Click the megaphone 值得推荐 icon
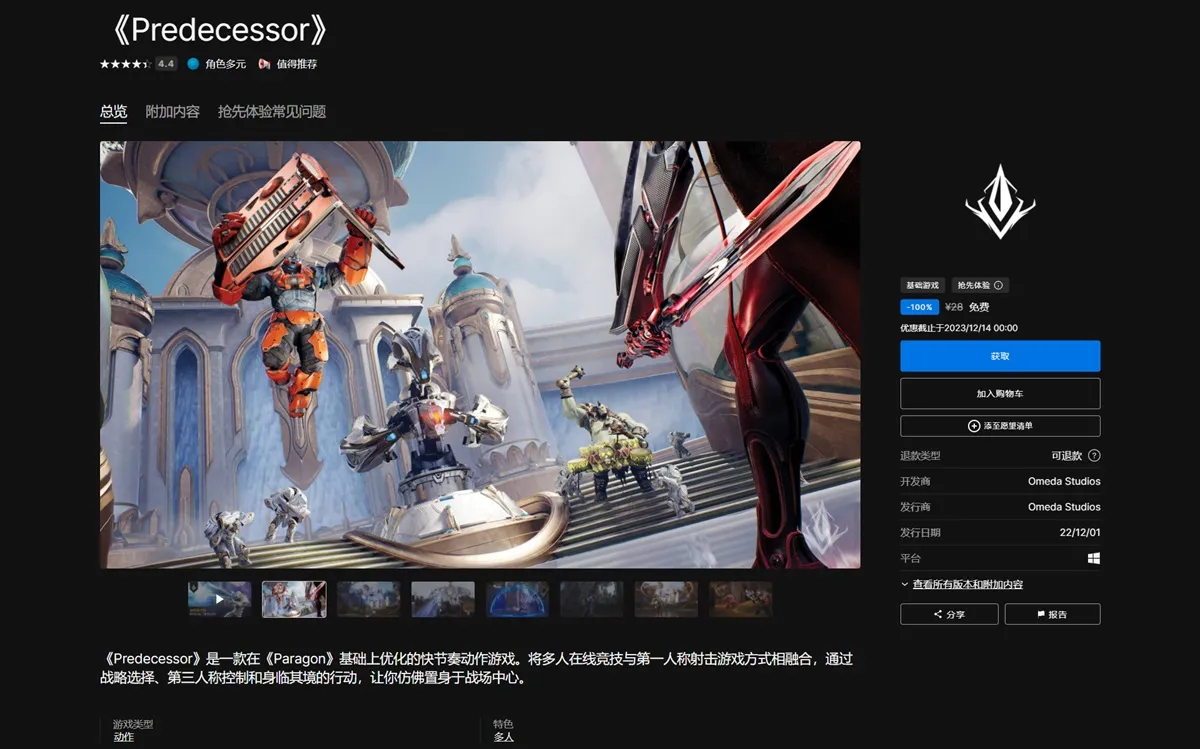This screenshot has width=1200, height=749. tap(264, 64)
